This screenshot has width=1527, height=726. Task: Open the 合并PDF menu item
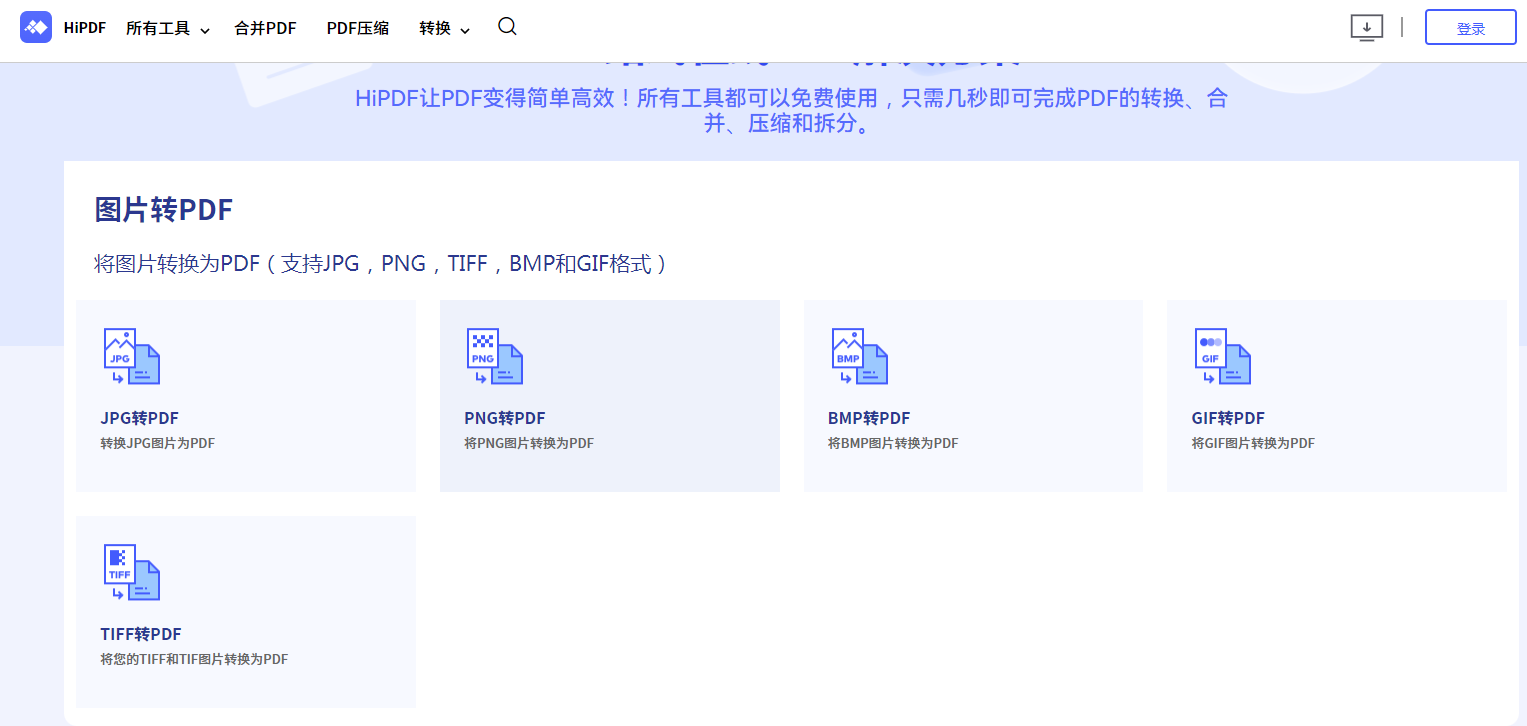[x=265, y=28]
